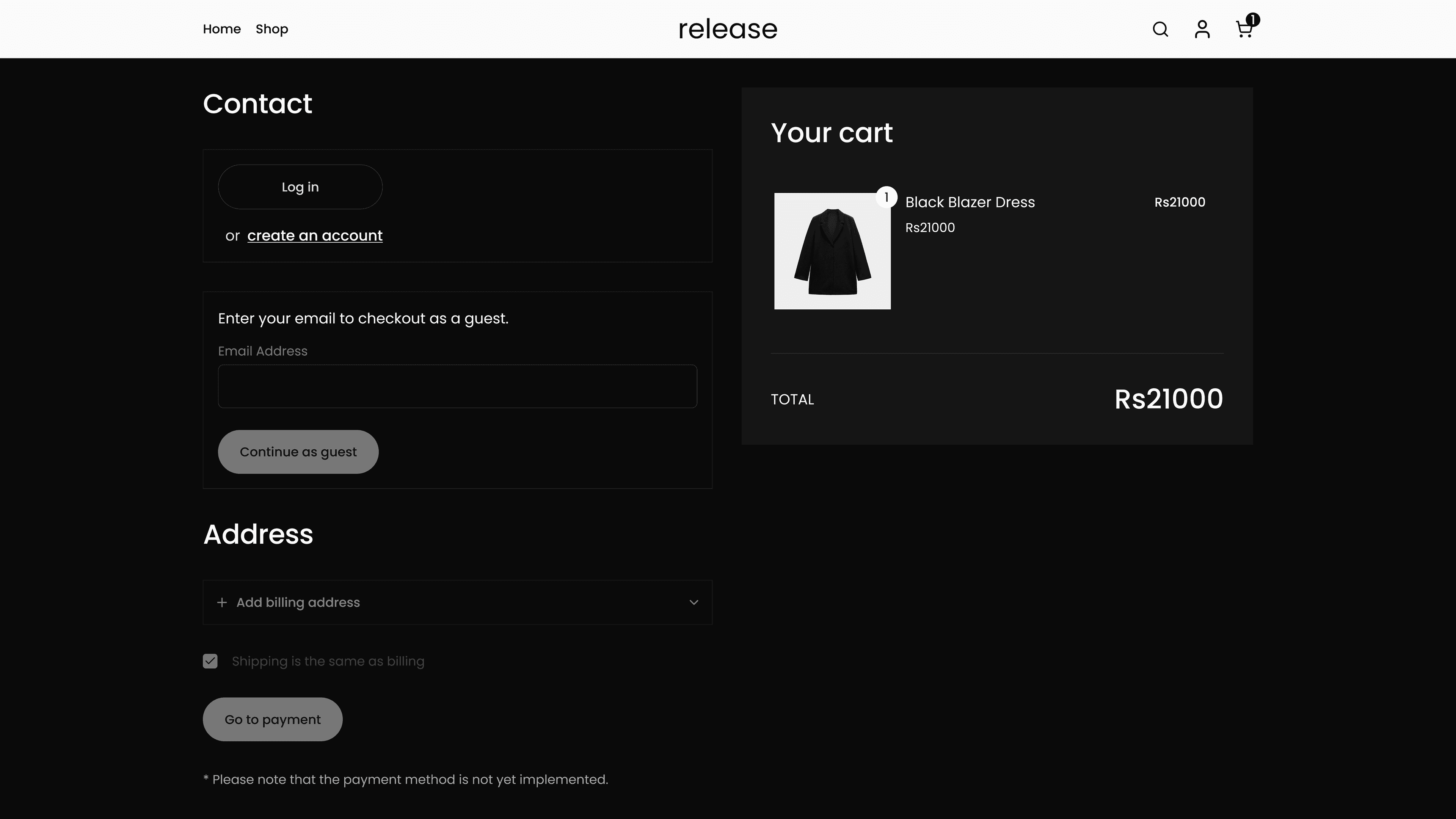This screenshot has width=1456, height=819.
Task: Click the chevron next to Add billing address
Action: pyautogui.click(x=694, y=602)
